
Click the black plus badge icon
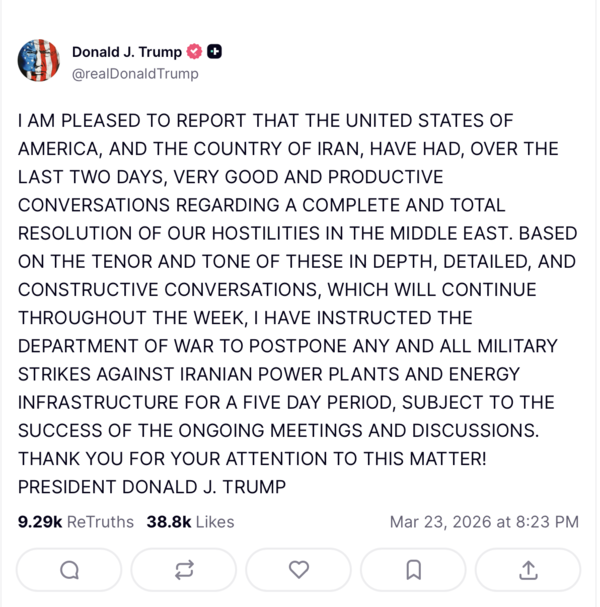[x=215, y=52]
